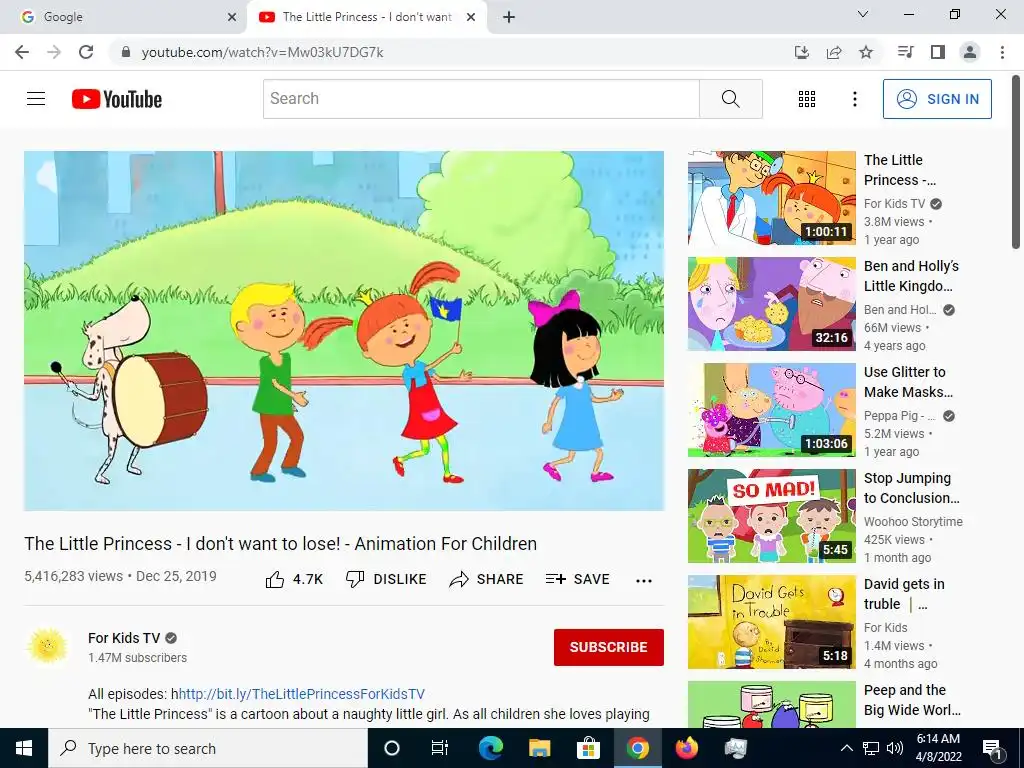This screenshot has width=1024, height=768.
Task: Open David Gets in Trouble thumbnail
Action: coord(772,622)
